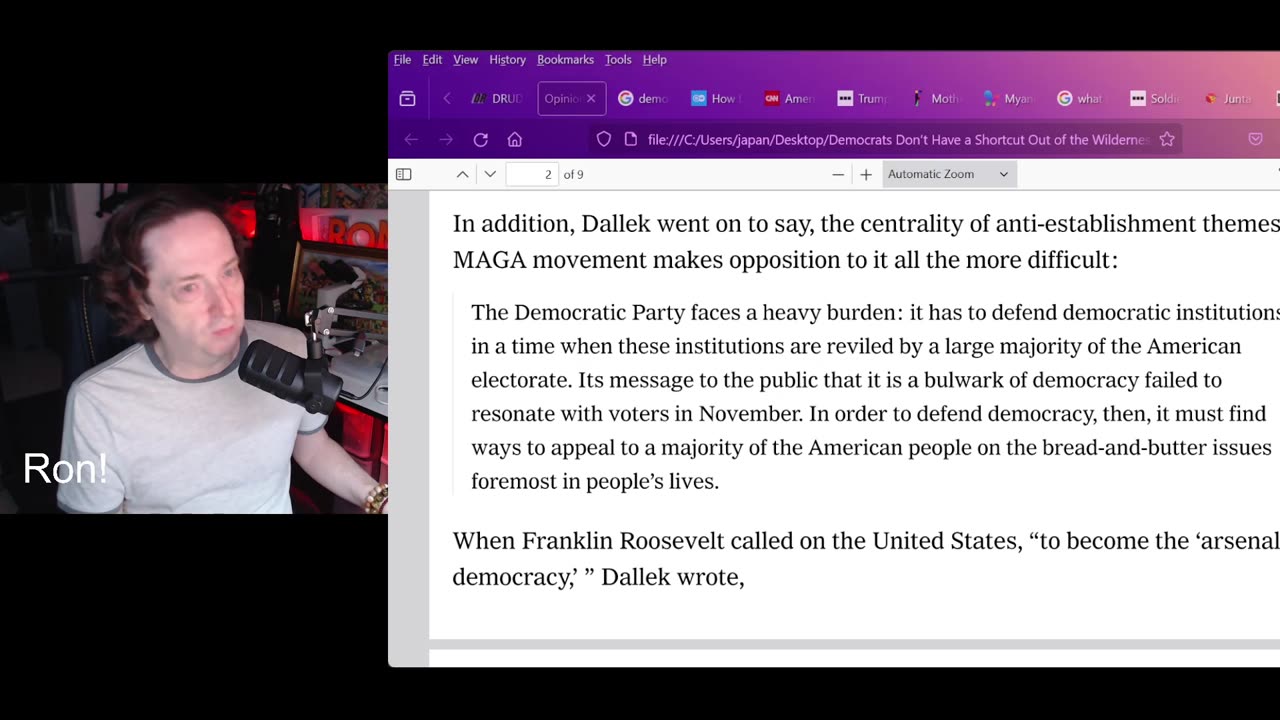
Task: Switch to the CNN 'Amer' tab
Action: 789,99
